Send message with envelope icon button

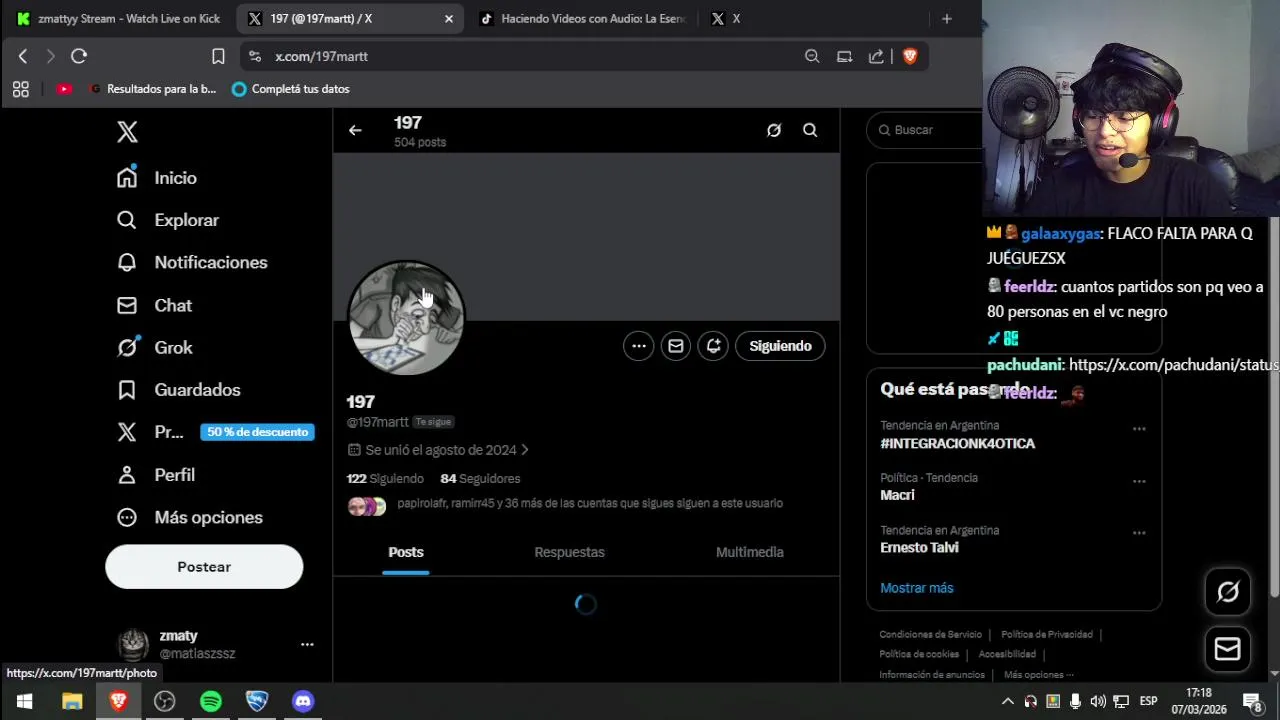point(676,346)
